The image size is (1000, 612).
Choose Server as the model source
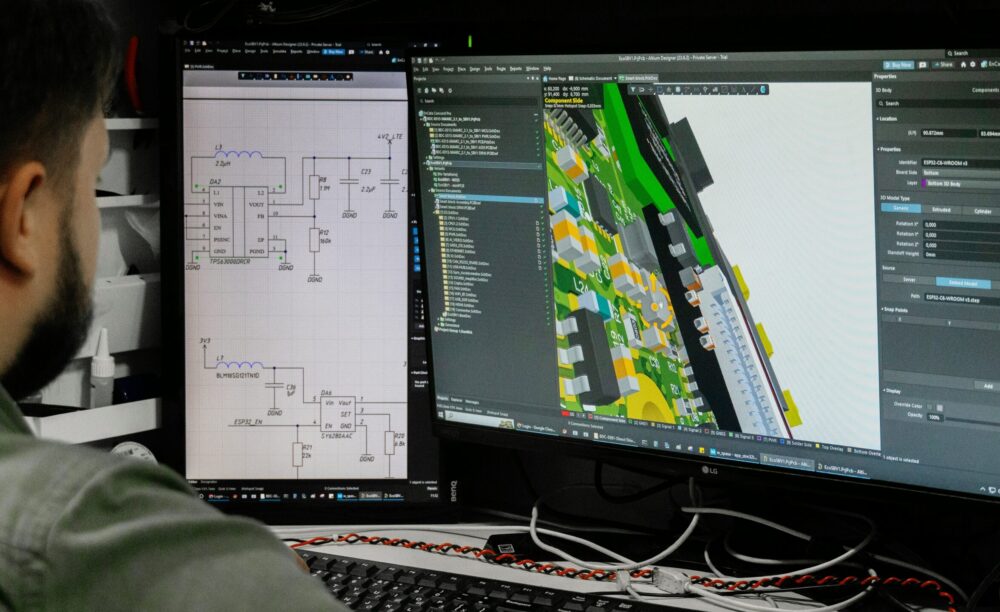click(909, 280)
